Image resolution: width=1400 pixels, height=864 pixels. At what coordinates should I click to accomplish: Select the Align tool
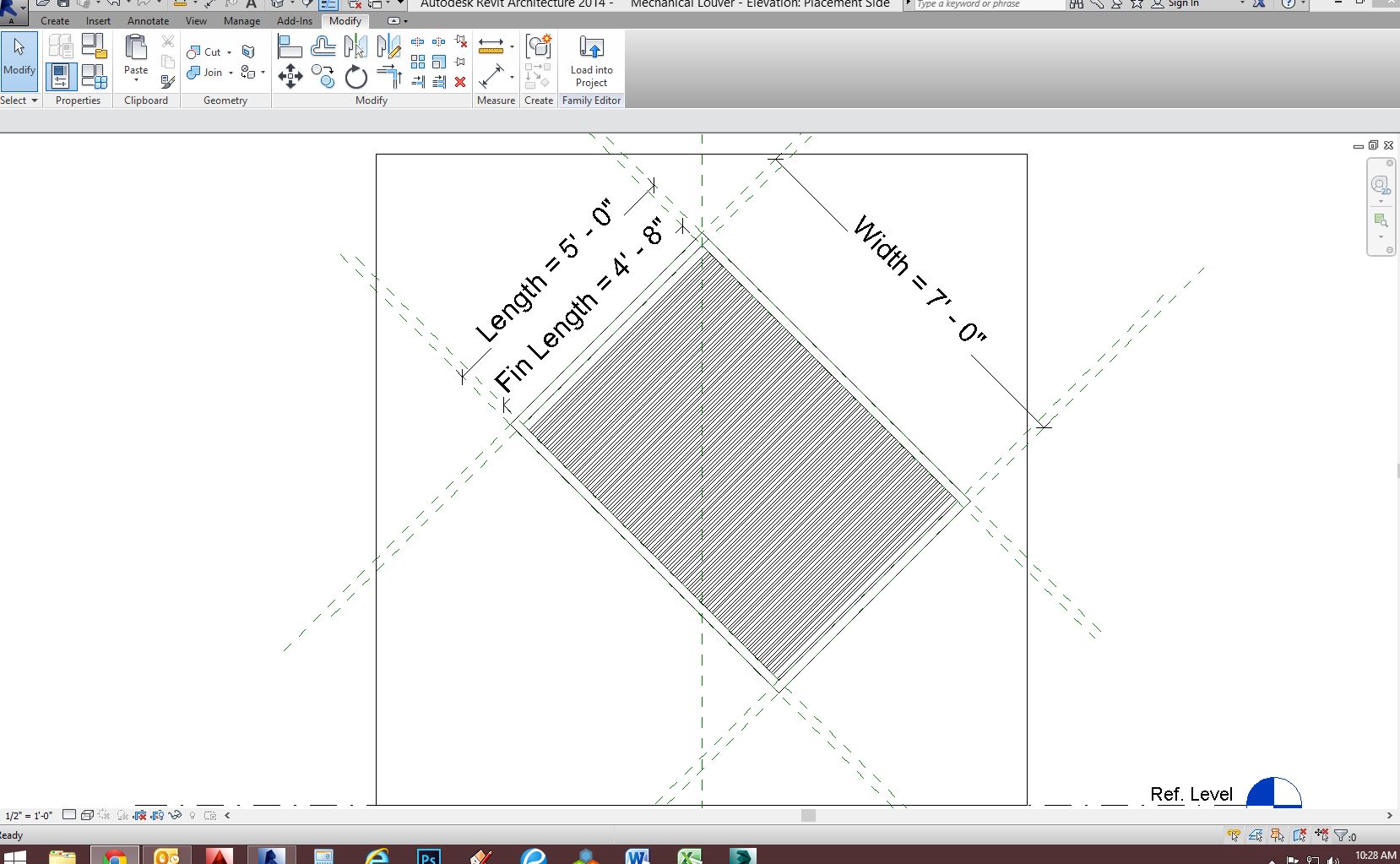coord(290,46)
